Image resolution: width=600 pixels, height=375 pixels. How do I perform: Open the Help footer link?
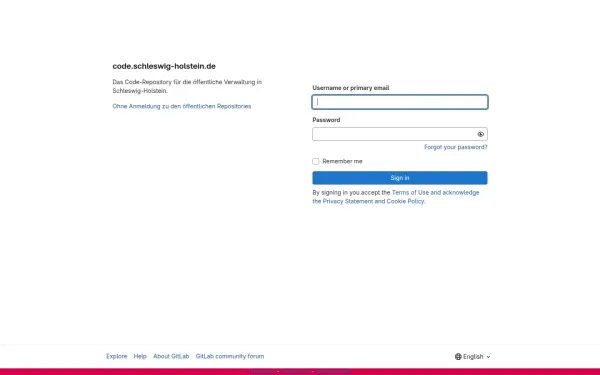(140, 356)
